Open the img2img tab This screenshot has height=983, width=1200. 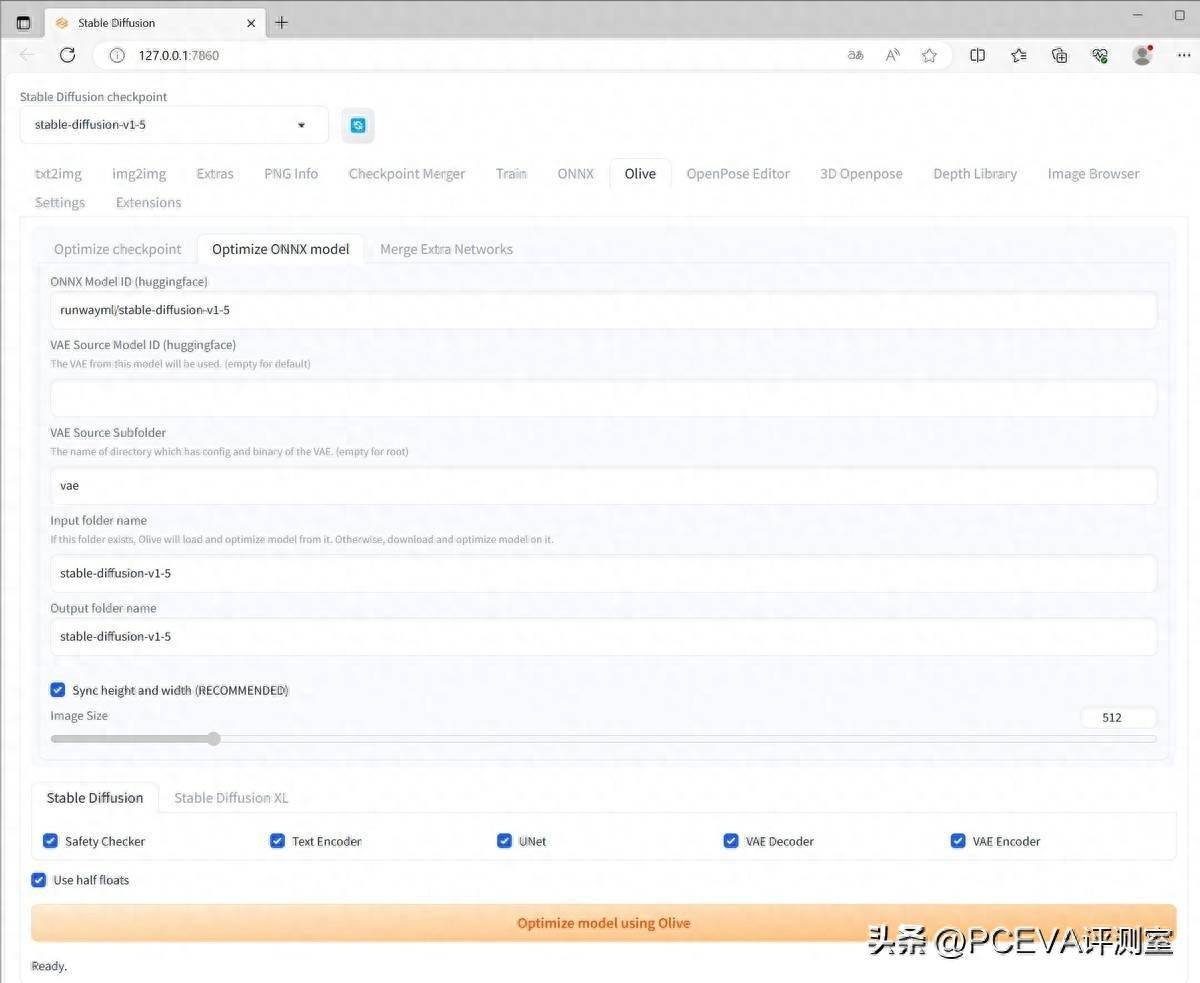point(139,173)
